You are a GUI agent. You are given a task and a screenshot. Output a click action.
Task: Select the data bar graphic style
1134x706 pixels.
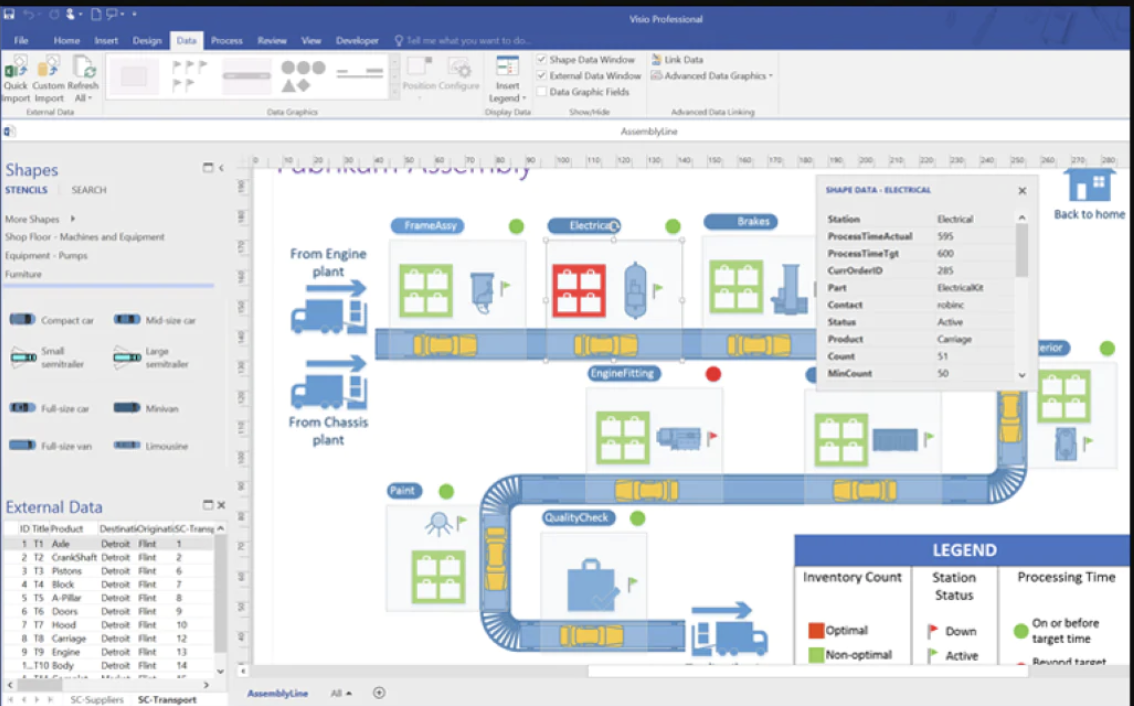point(247,76)
